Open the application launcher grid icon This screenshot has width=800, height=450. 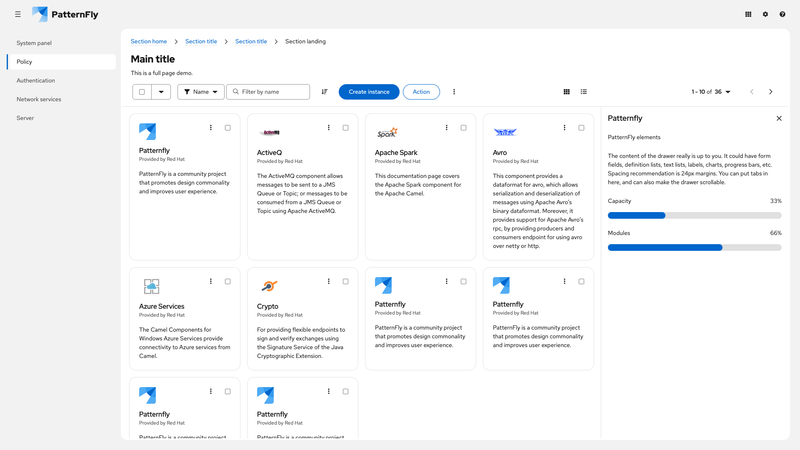[748, 14]
